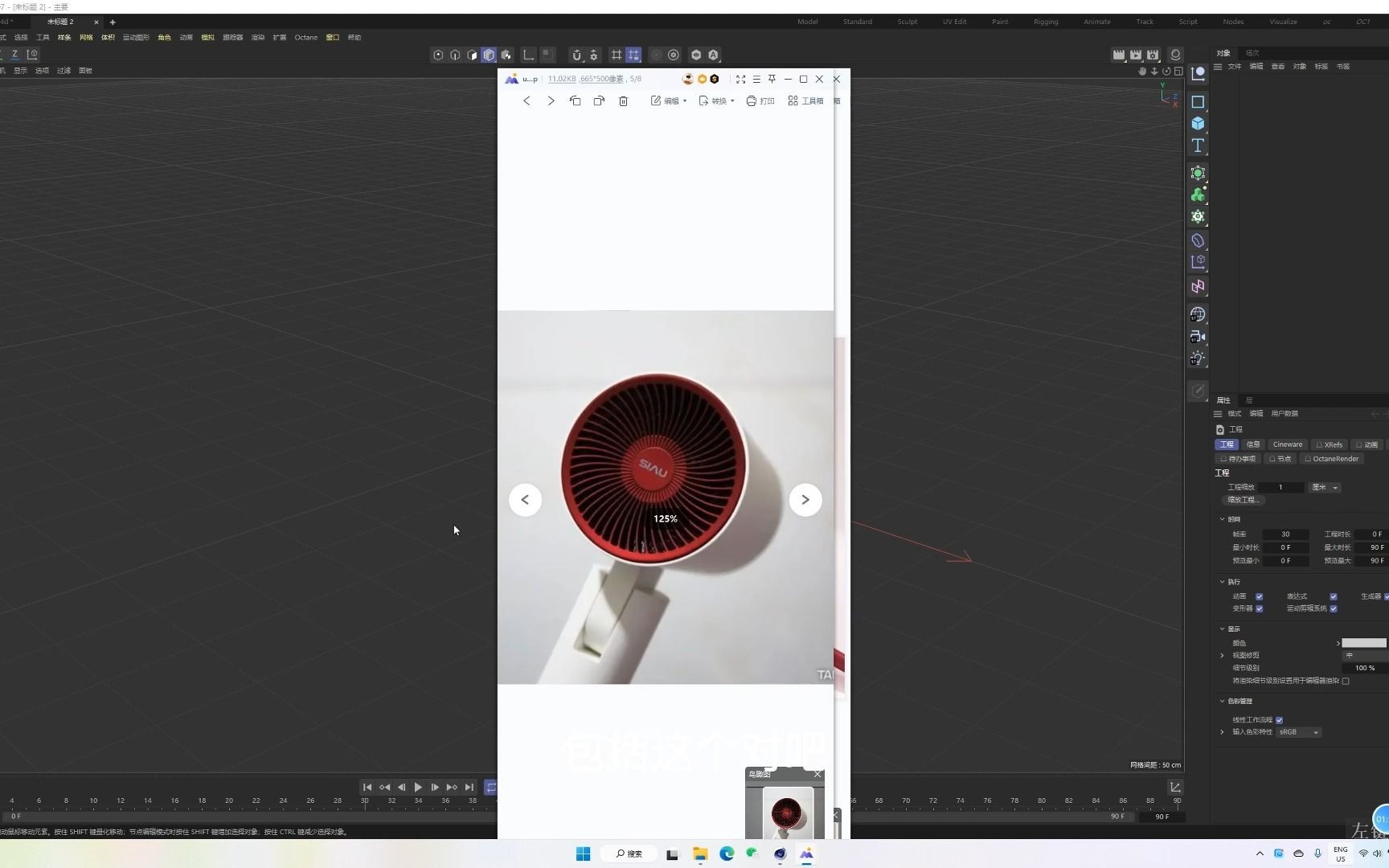Add a Camera object from the side palette
1389x868 pixels.
tap(1198, 336)
